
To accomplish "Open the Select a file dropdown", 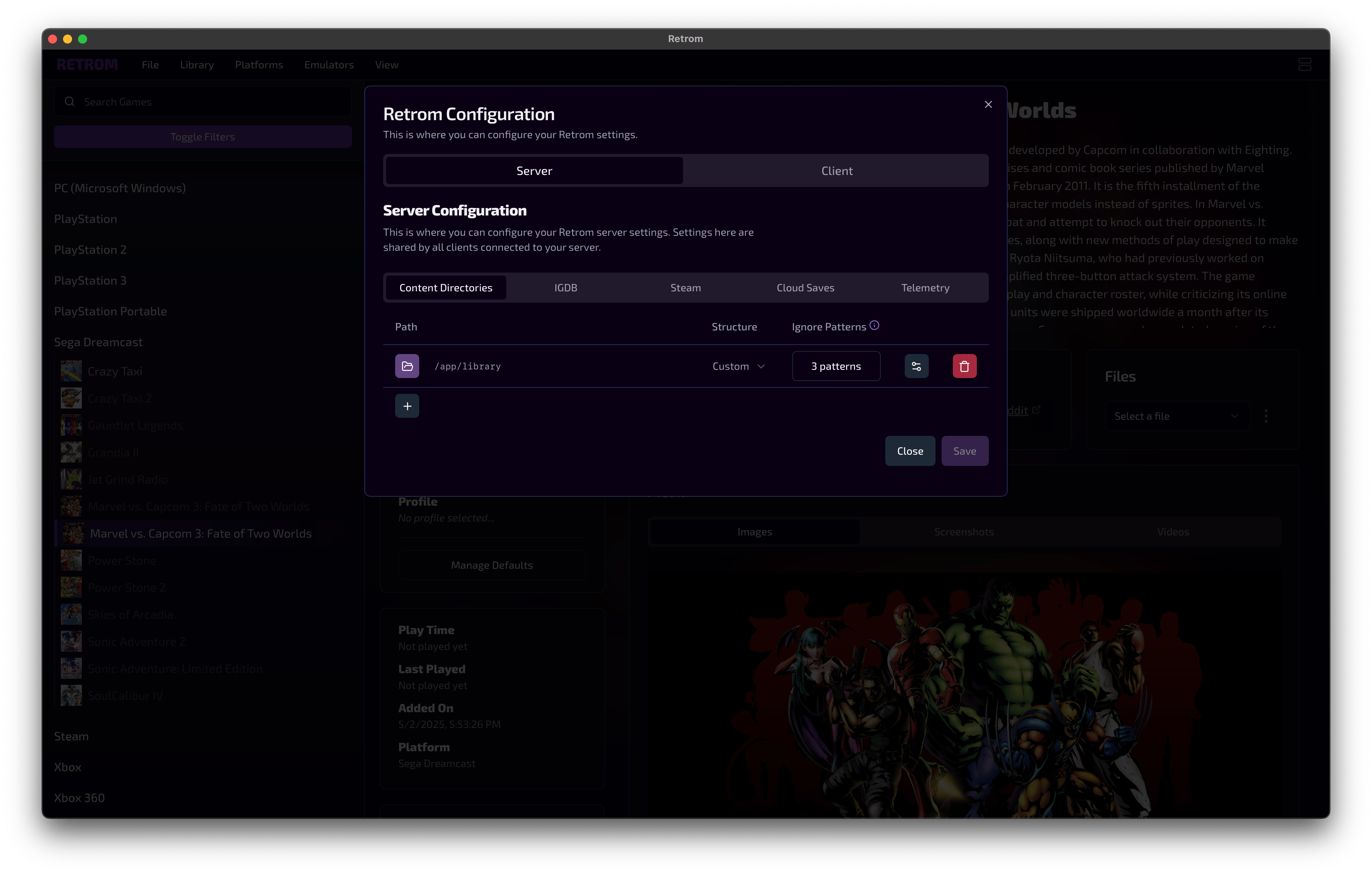I will (x=1176, y=416).
